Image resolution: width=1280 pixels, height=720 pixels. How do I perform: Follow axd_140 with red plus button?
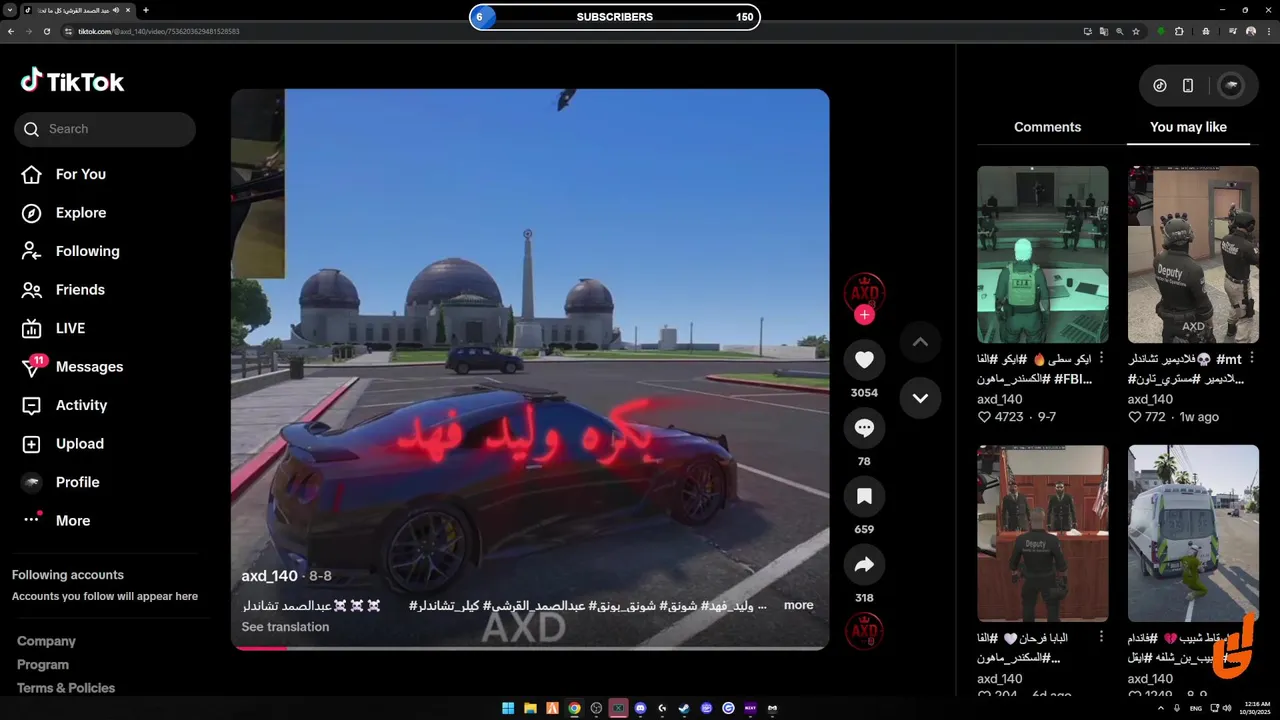864,315
